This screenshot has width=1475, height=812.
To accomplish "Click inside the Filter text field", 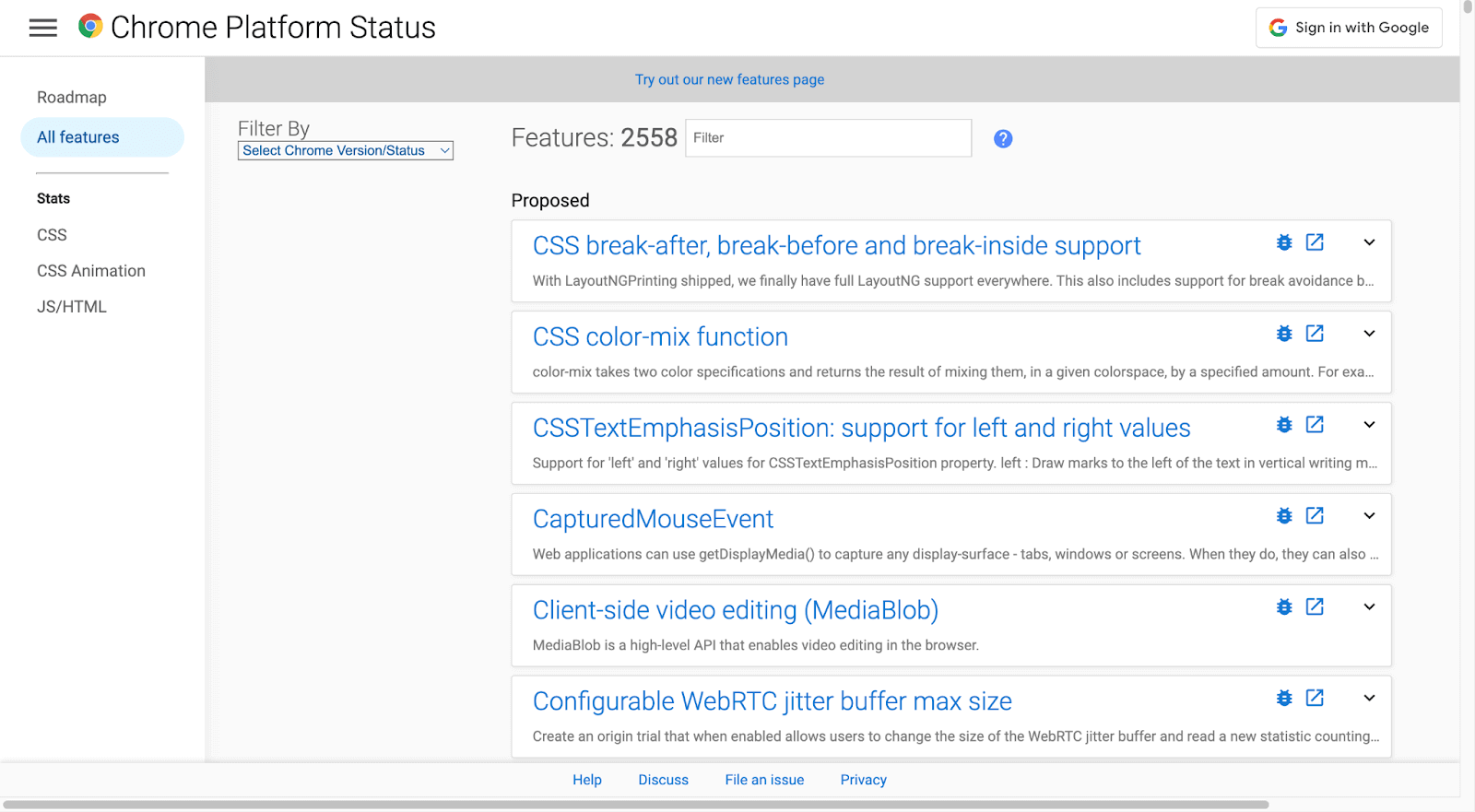I will 827,137.
